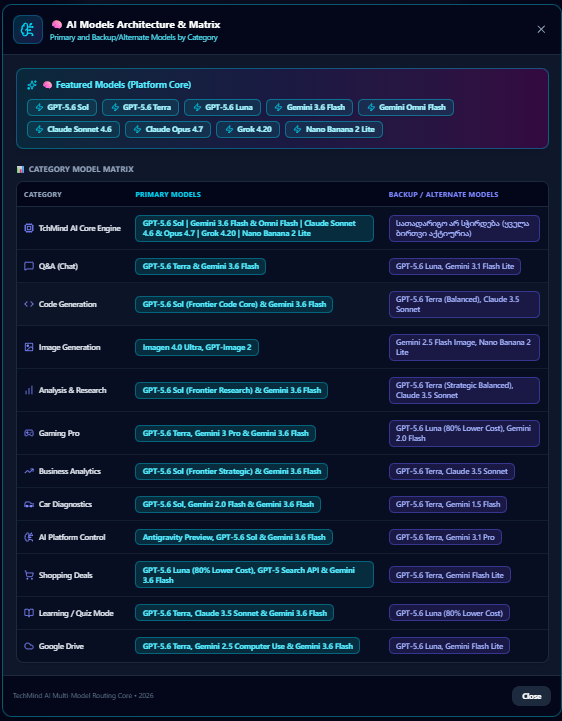This screenshot has height=721, width=562.
Task: Click the Car Diagnostics primary models badge
Action: [228, 504]
